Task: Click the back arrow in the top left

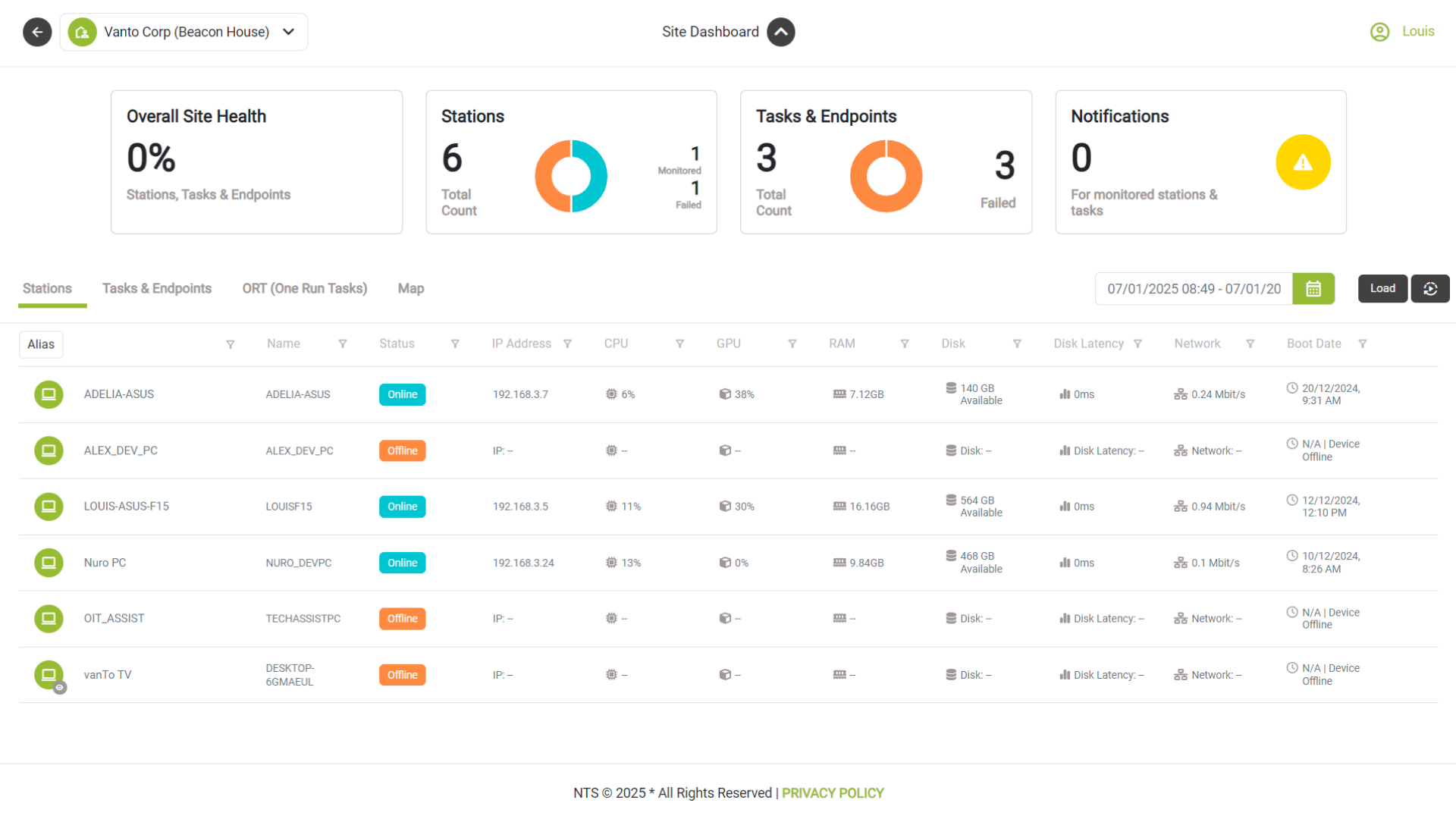Action: pos(36,32)
